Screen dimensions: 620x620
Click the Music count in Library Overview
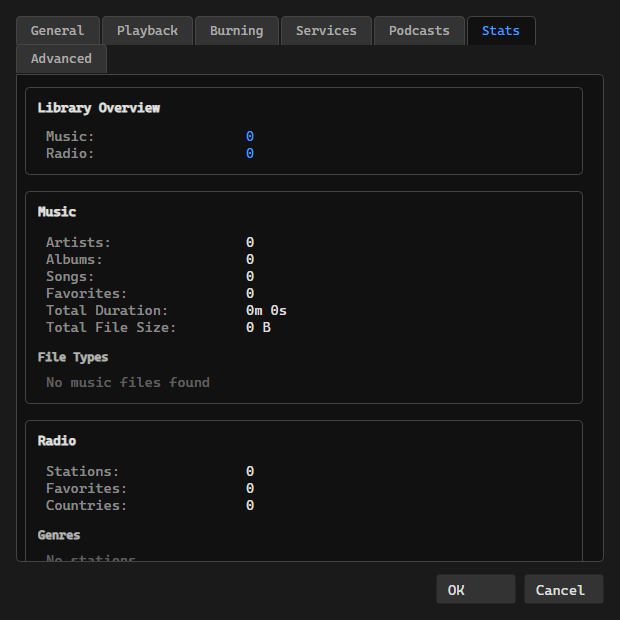pos(250,136)
